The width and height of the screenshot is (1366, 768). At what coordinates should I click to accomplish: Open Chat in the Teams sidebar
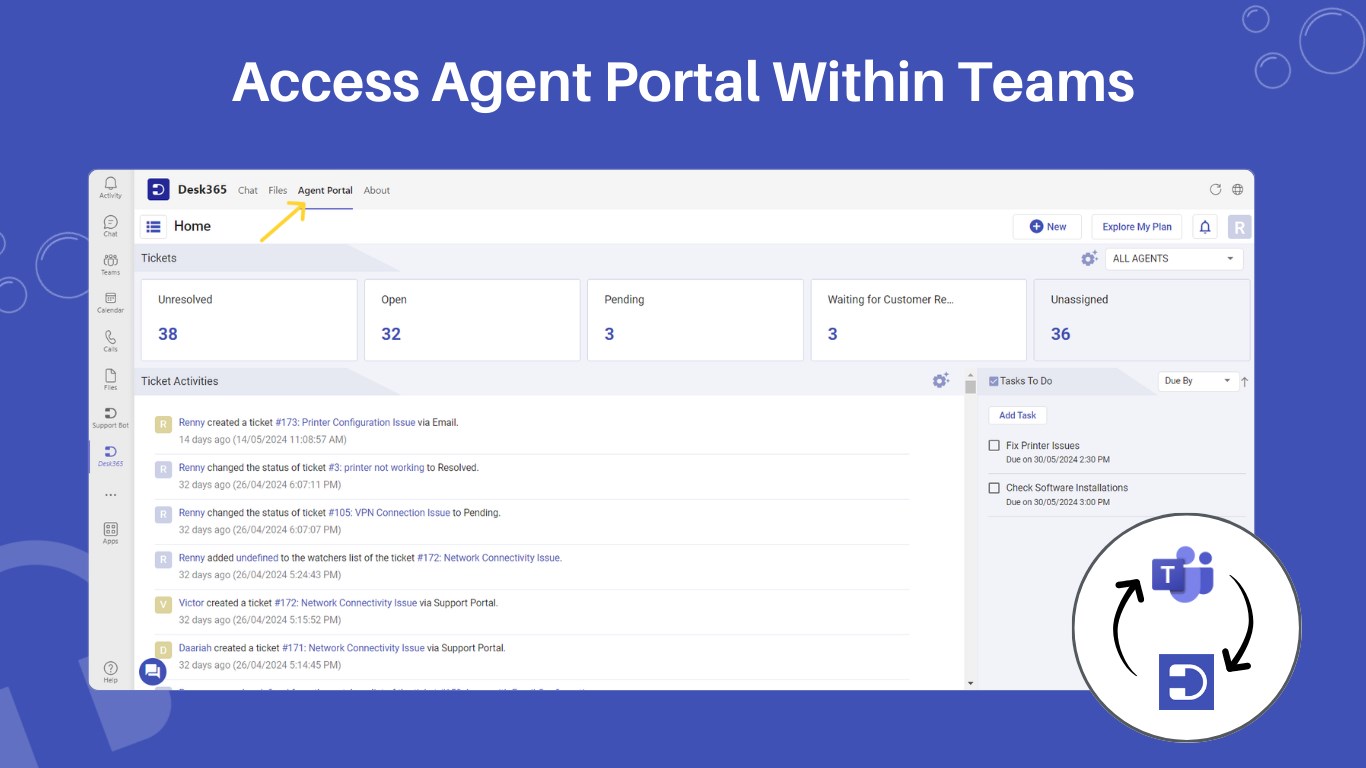110,226
